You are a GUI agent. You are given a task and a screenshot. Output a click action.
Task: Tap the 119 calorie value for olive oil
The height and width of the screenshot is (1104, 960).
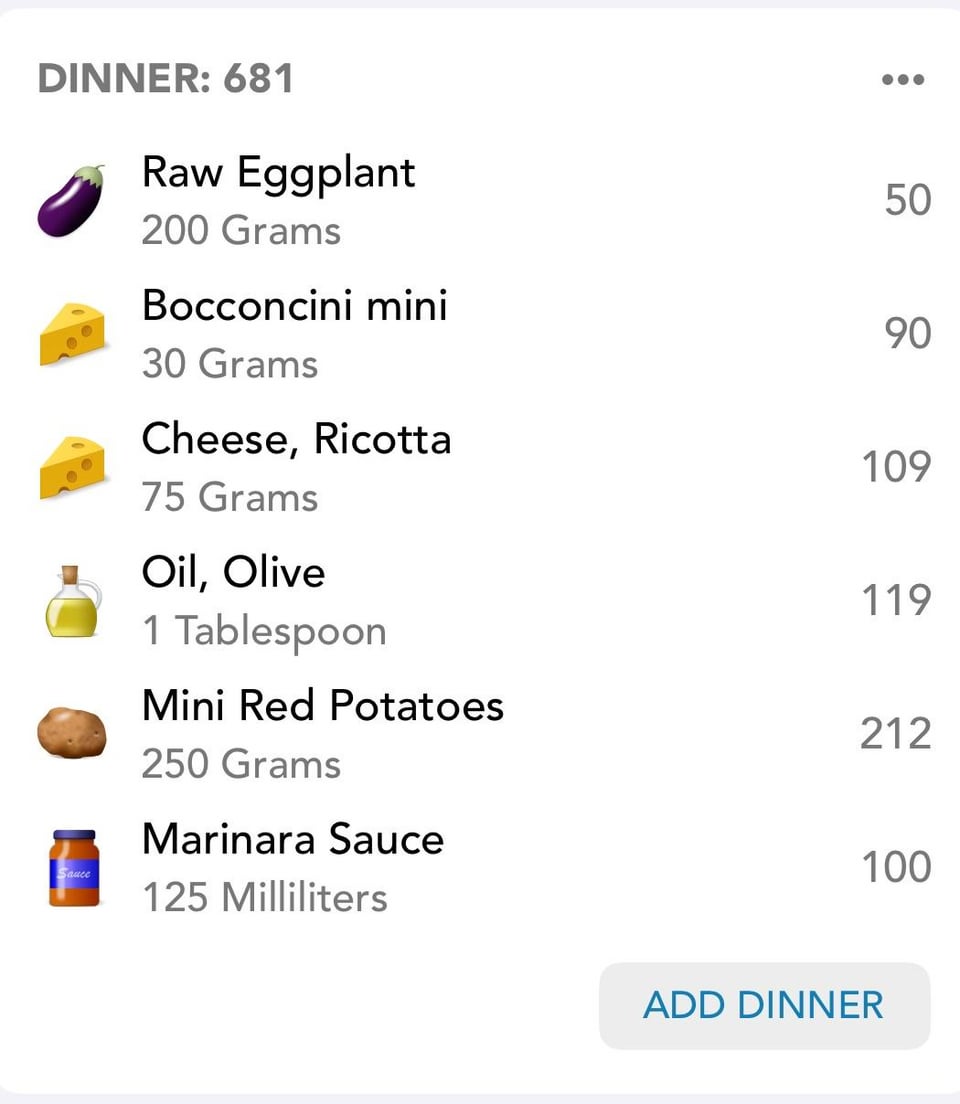click(x=897, y=600)
